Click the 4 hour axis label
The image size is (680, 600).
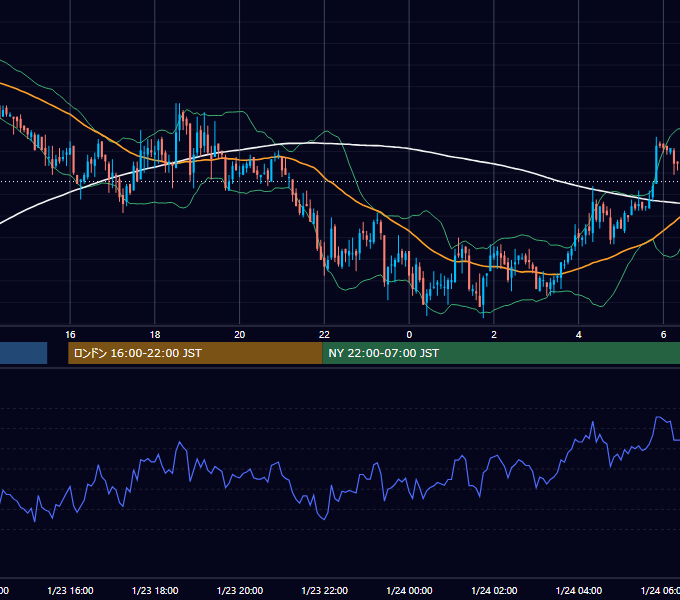click(x=579, y=335)
